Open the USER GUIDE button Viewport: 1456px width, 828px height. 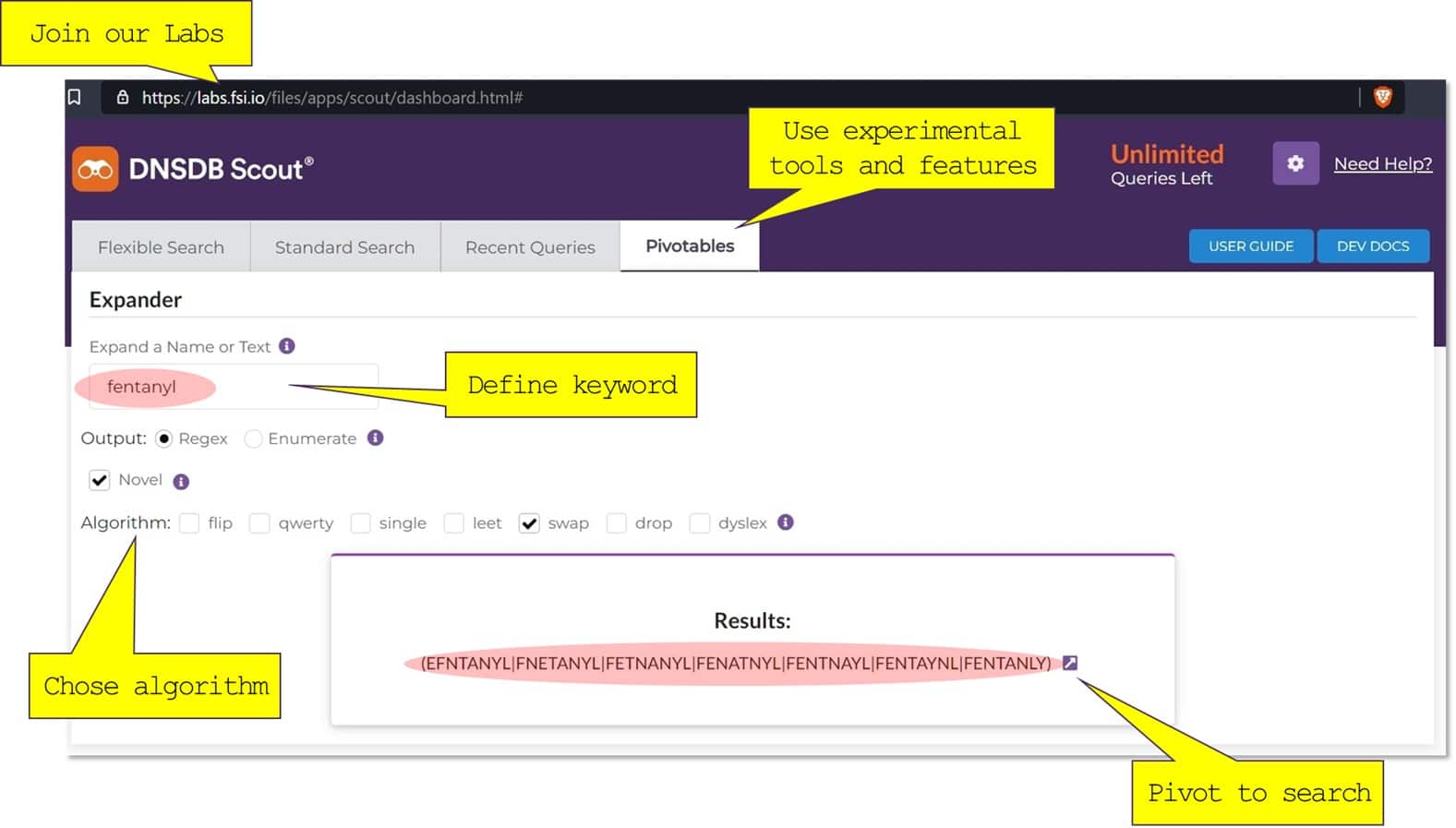pos(1251,246)
